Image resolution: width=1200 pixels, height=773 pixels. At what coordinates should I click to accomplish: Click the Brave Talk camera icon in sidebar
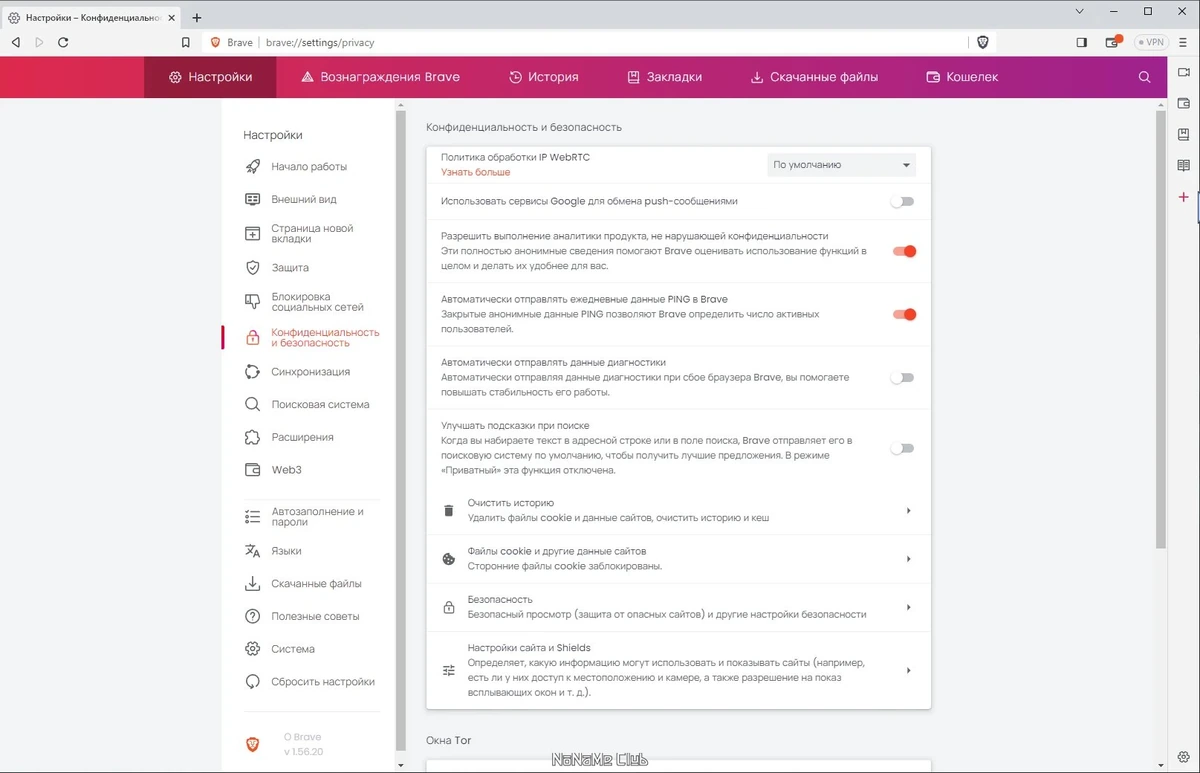1184,72
